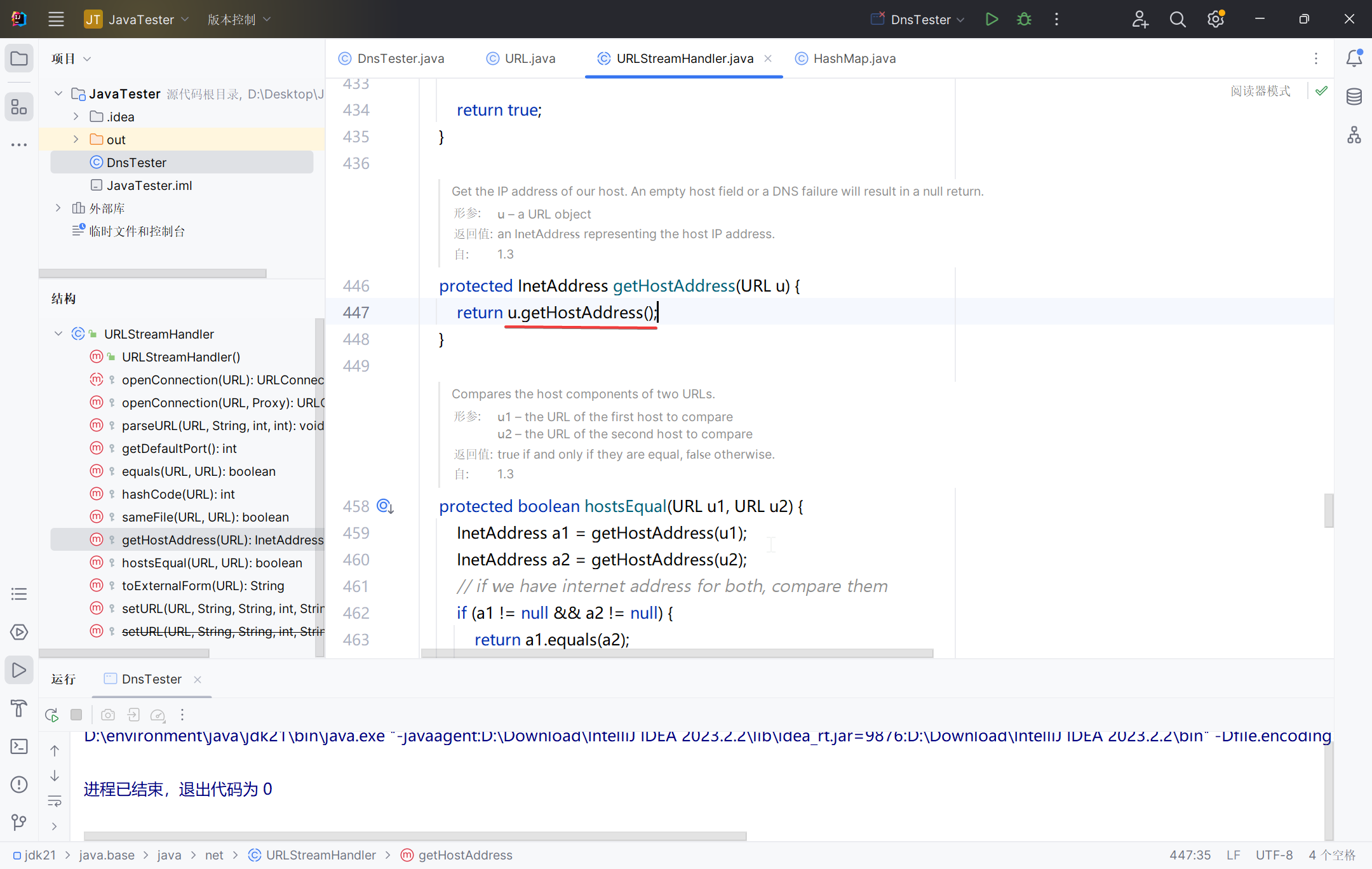Toggle soft-wrap in run console
The height and width of the screenshot is (869, 1372).
click(55, 801)
